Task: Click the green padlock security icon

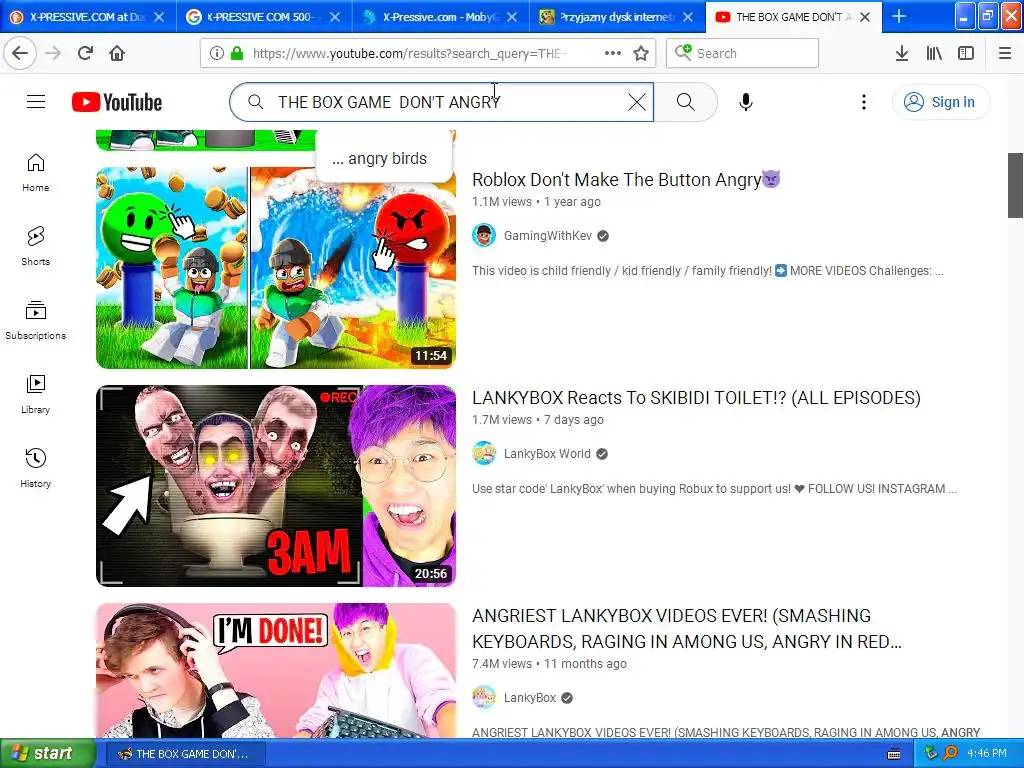Action: 237,53
